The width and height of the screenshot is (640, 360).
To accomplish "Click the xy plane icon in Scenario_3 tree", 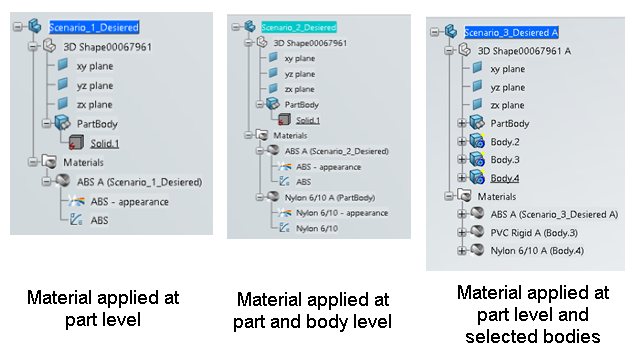I will (477, 69).
